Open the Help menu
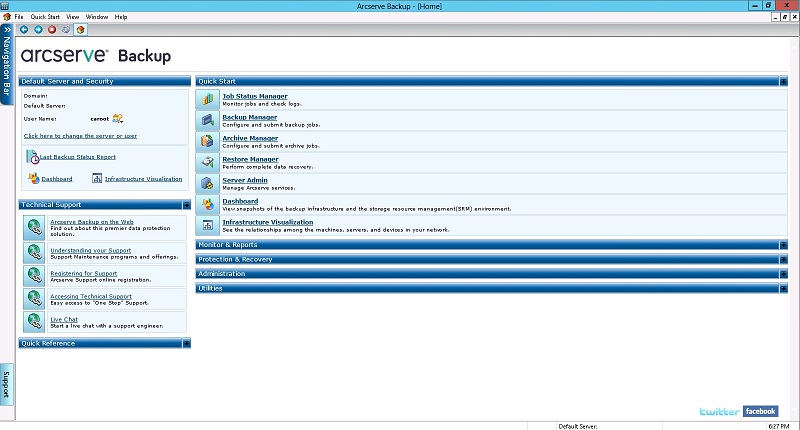The width and height of the screenshot is (800, 430). [121, 17]
